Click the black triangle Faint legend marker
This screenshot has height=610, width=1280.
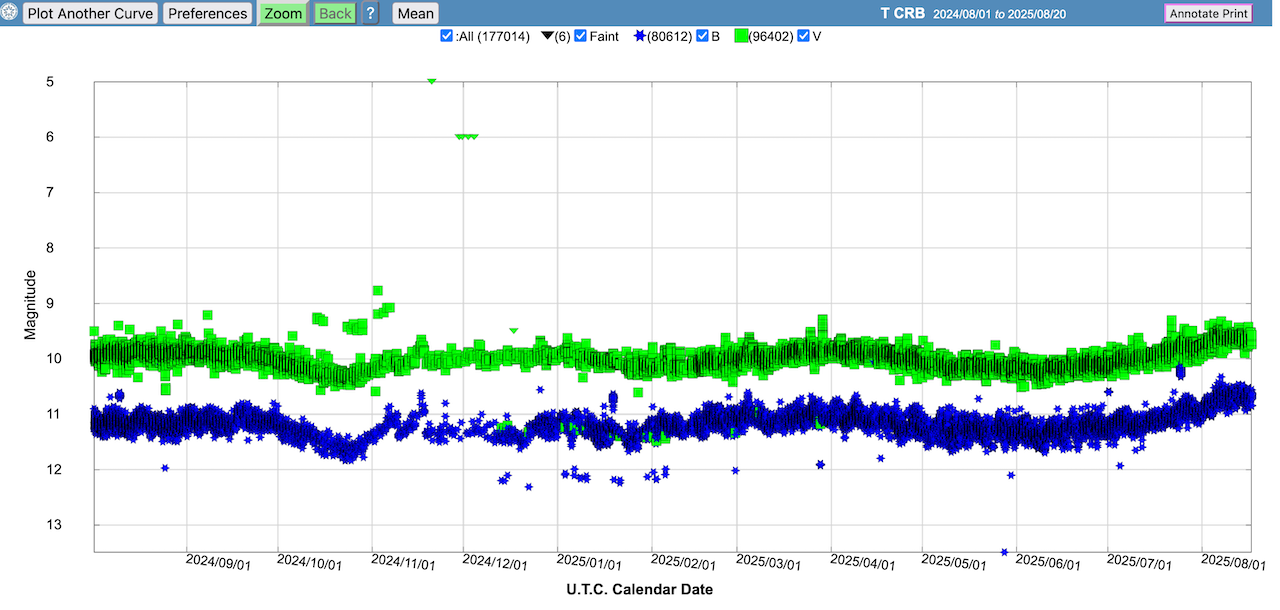(547, 37)
